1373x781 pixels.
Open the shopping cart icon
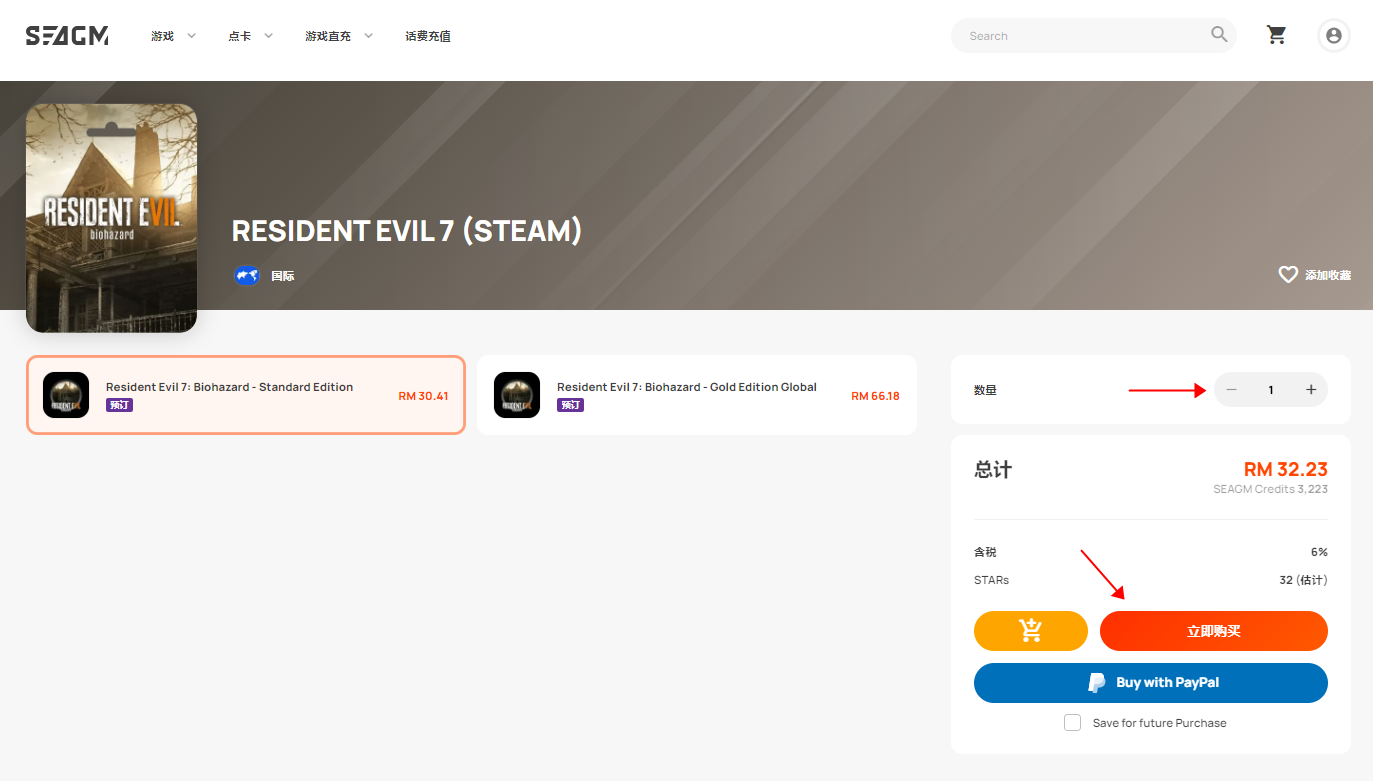pyautogui.click(x=1276, y=35)
